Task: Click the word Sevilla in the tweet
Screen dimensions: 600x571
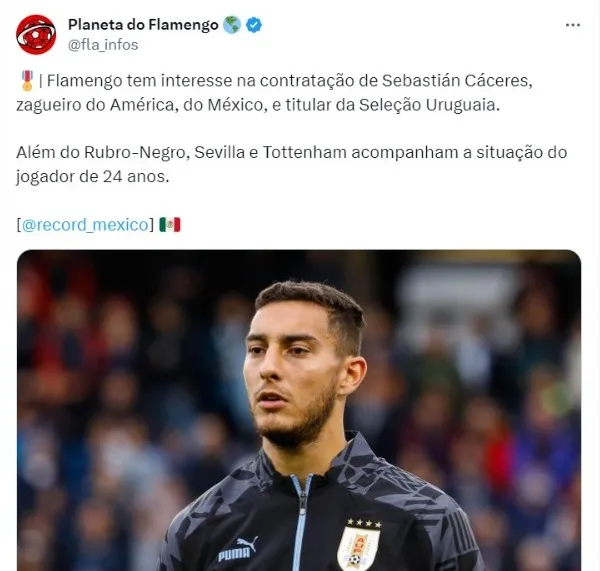Action: click(220, 152)
